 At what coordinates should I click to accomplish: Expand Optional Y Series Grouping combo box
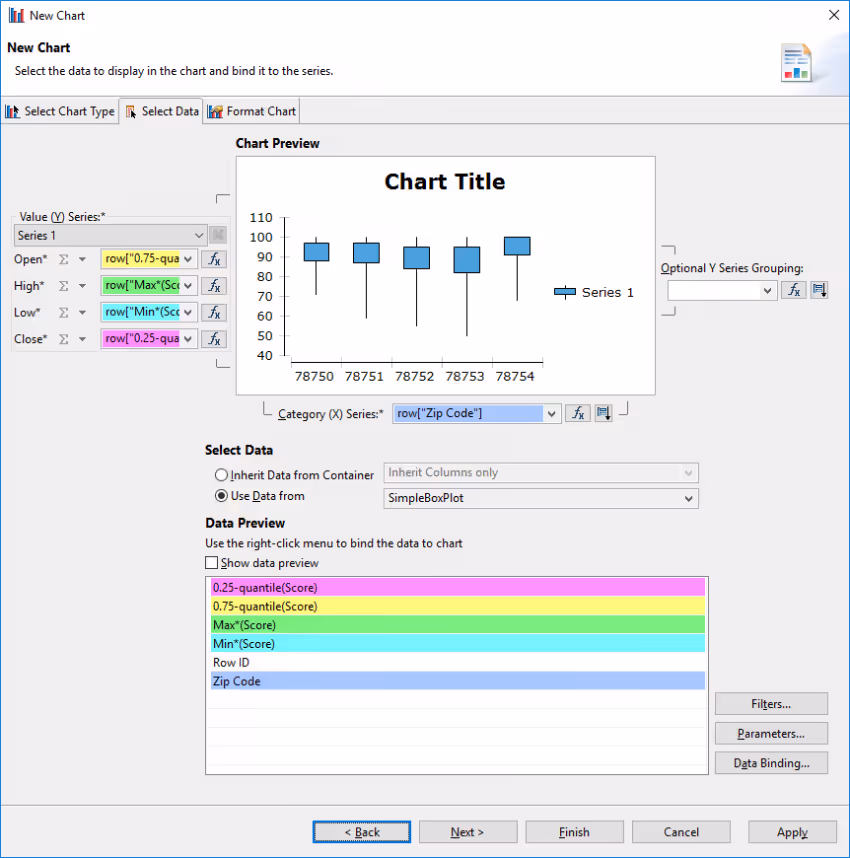pos(767,290)
